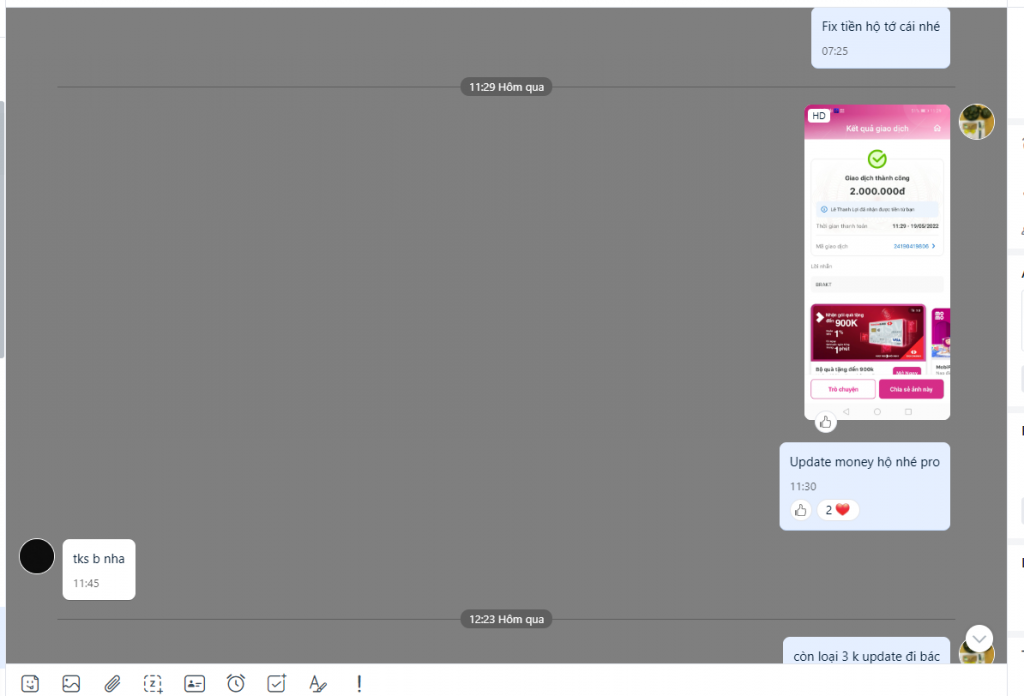This screenshot has width=1024, height=696.
Task: Select the screen capture tool icon
Action: tap(153, 684)
